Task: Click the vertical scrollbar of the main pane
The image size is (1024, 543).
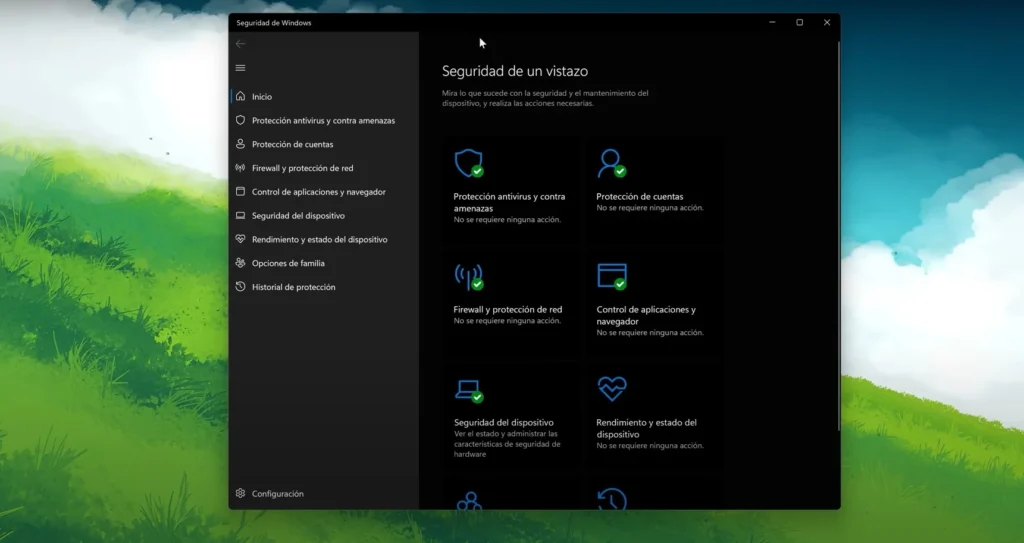Action: [839, 235]
